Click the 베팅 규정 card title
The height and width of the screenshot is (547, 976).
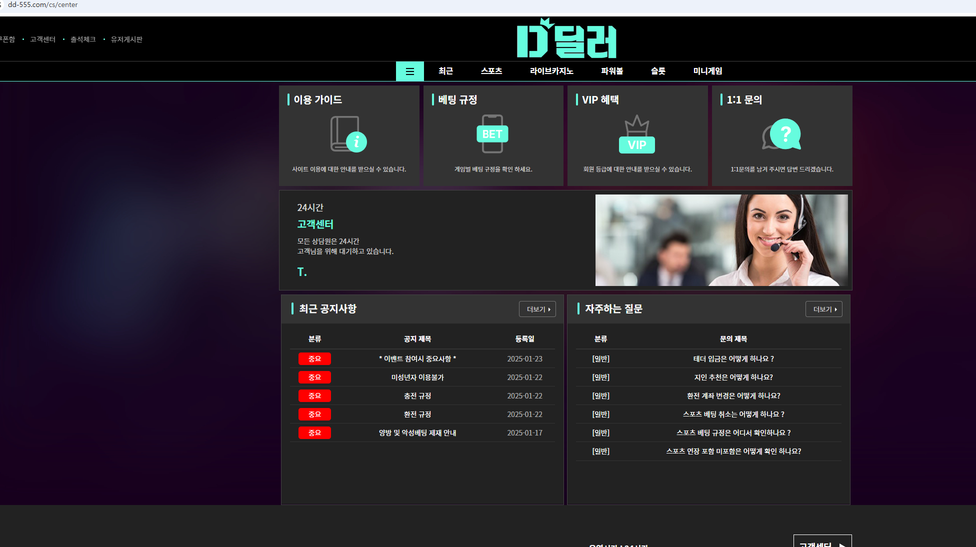coord(458,100)
